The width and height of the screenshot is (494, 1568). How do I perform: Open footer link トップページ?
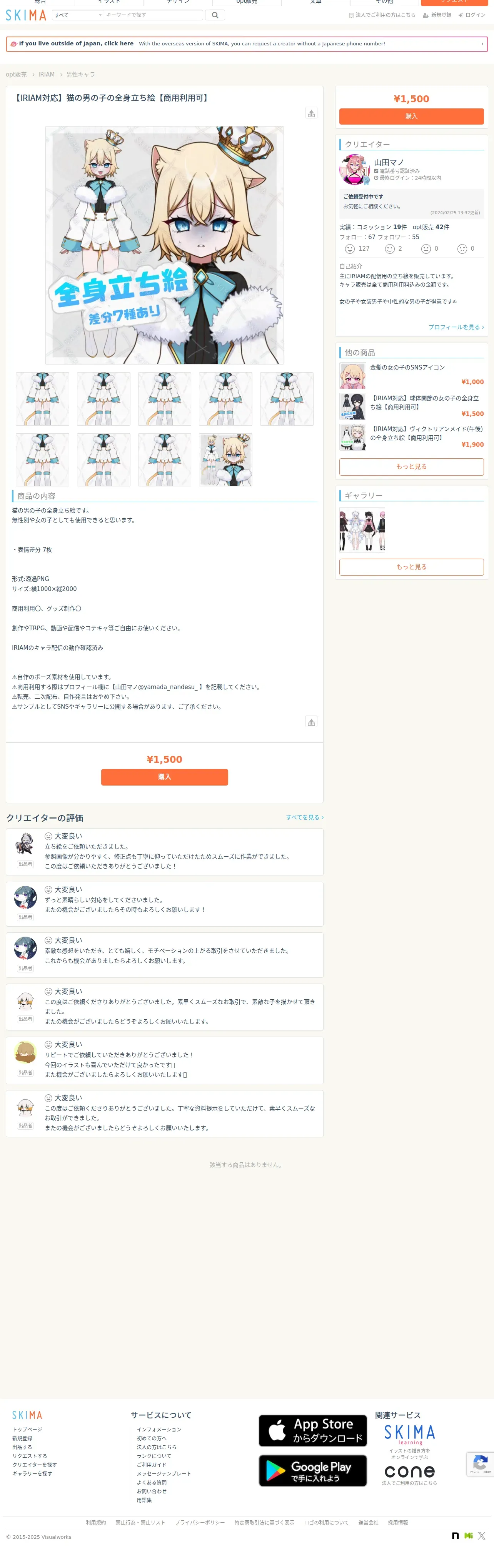click(x=27, y=1430)
